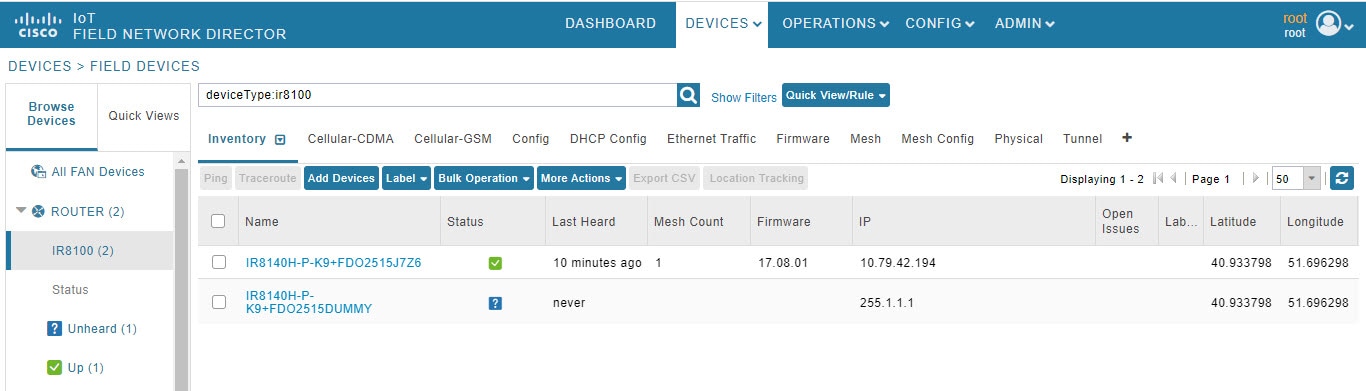
Task: Open the root user avatar icon
Action: [x=1328, y=24]
